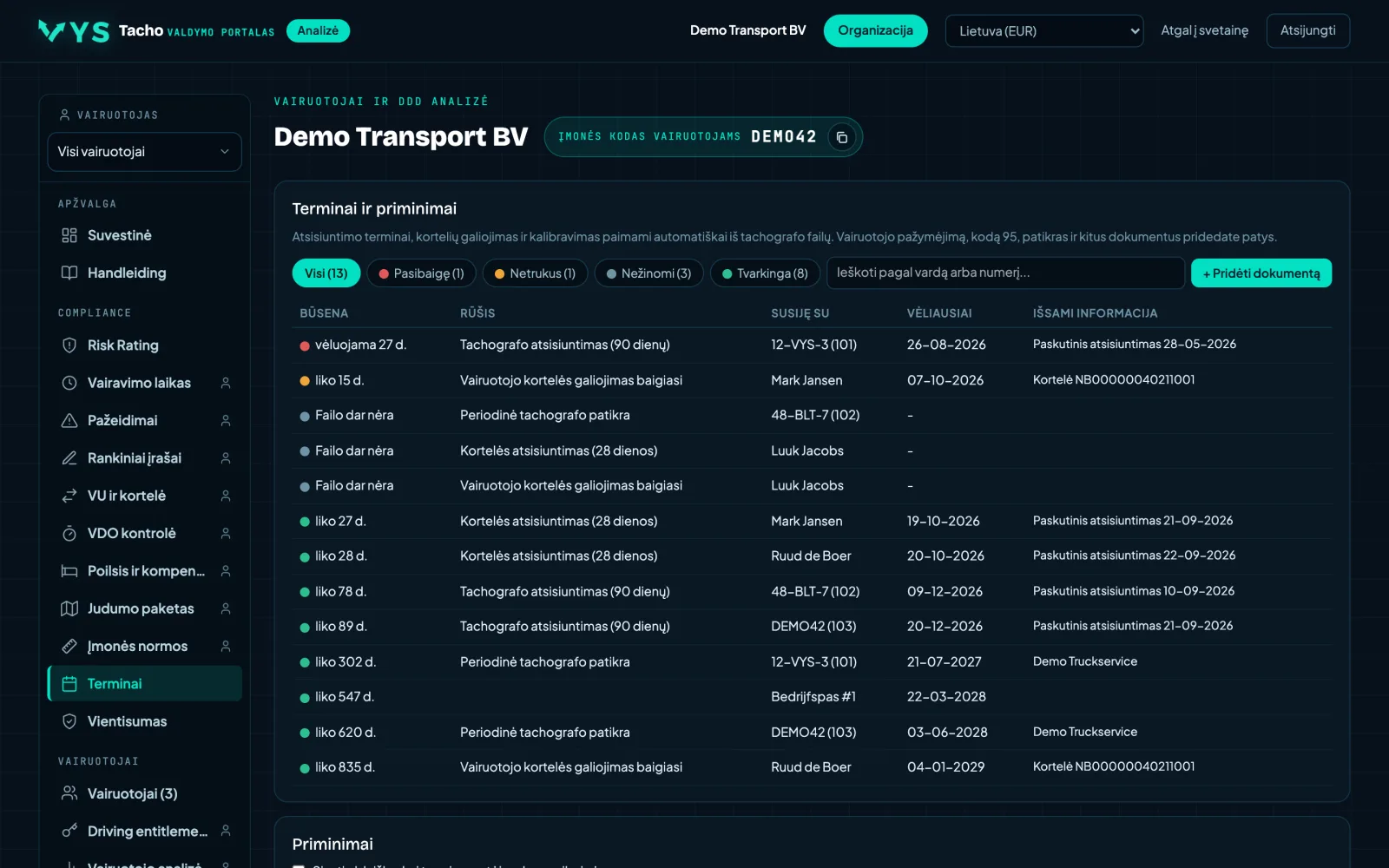1389x868 pixels.
Task: Click the row 'liko 15 d.' status
Action: pos(339,380)
